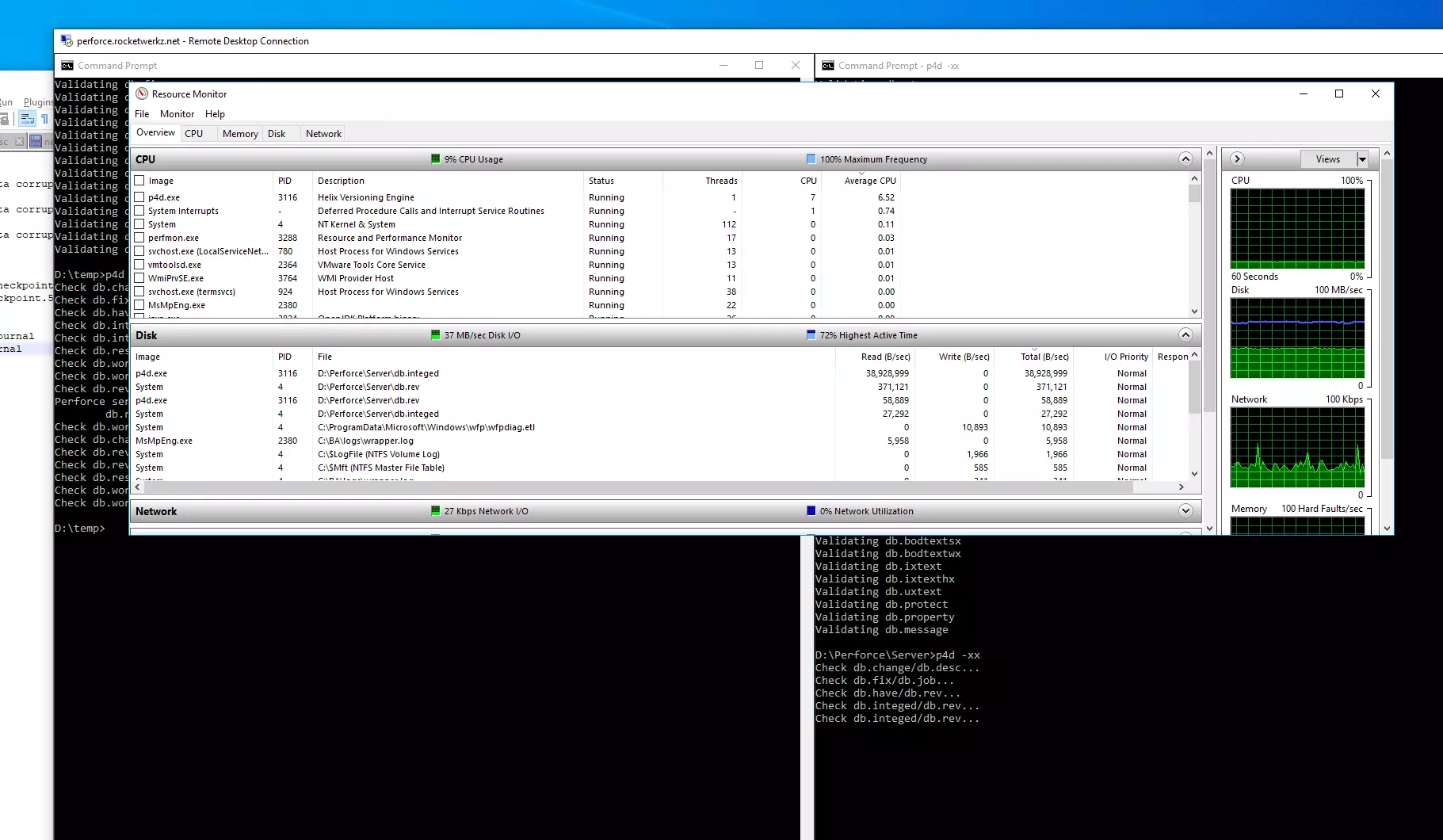Click the green Network I/O indicator square

435,510
